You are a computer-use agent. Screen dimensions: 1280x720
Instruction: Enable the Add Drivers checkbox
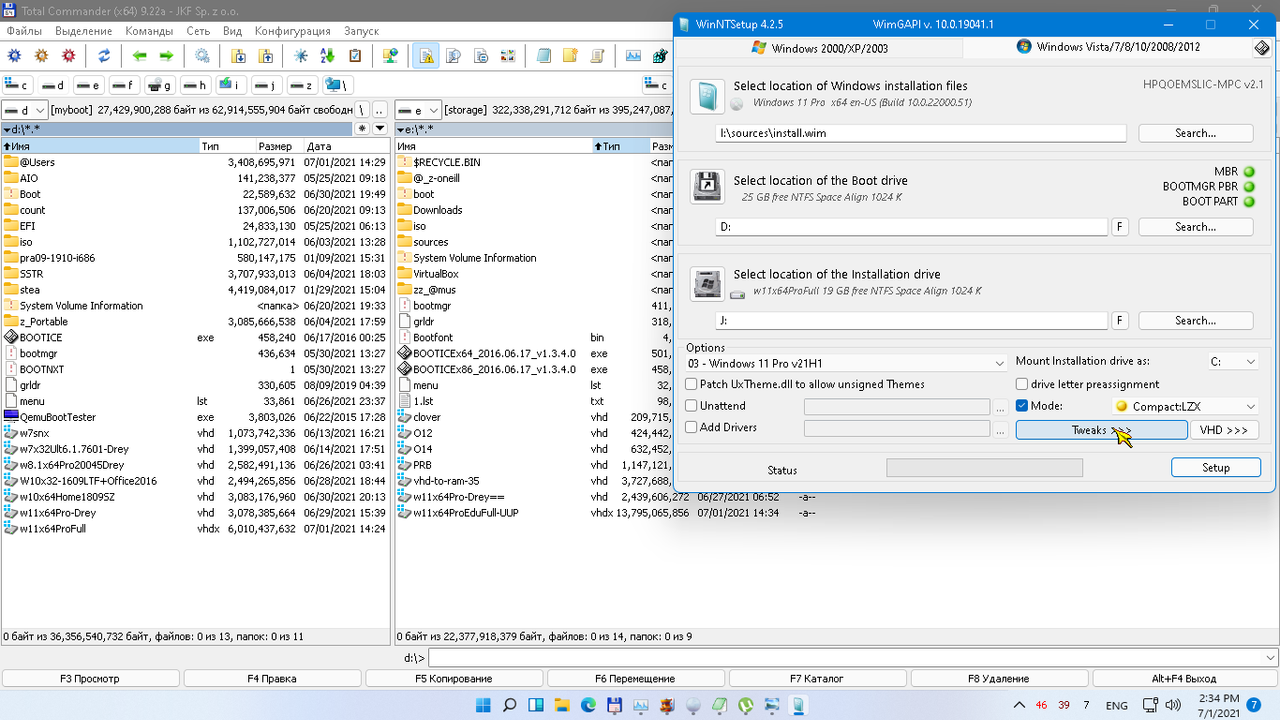point(691,428)
